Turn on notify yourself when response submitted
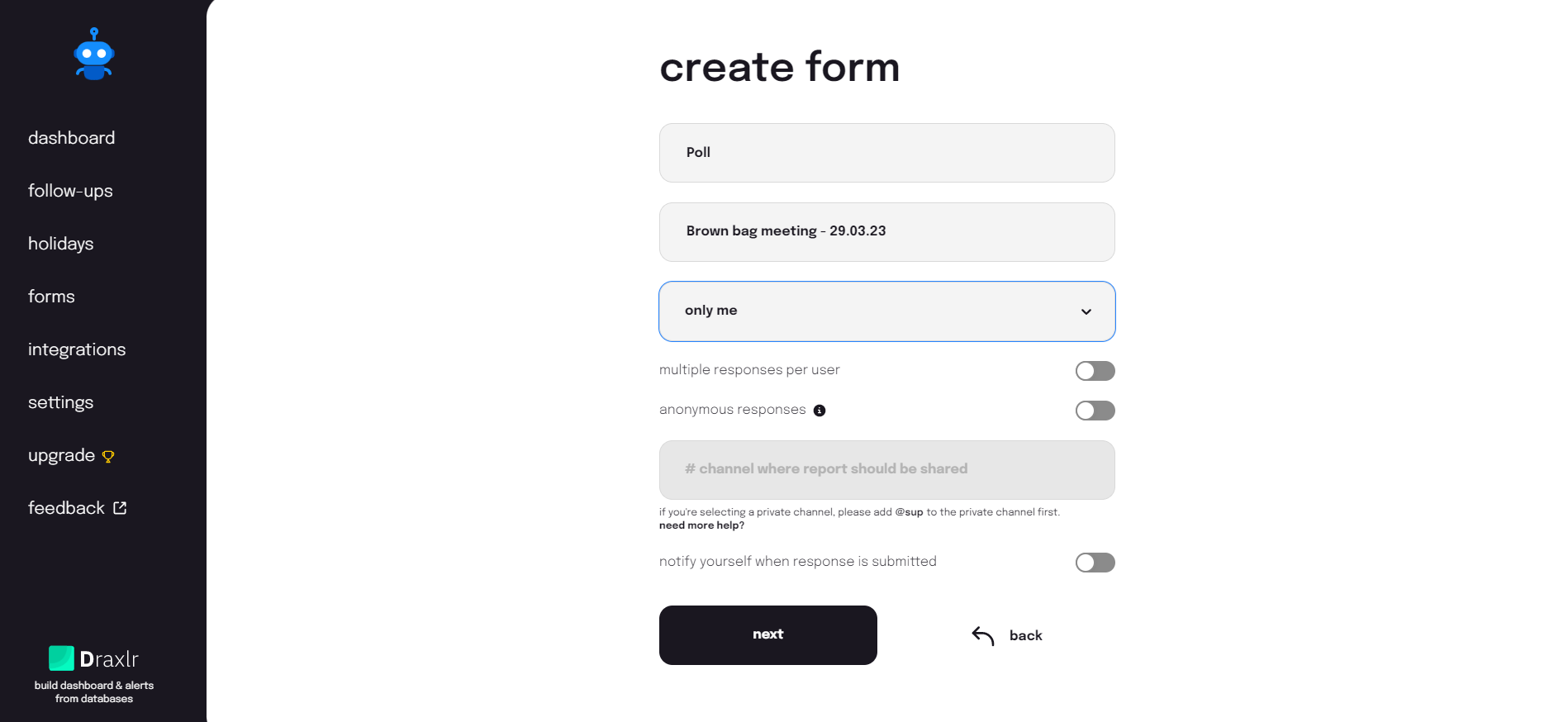This screenshot has height=722, width=1568. 1095,563
